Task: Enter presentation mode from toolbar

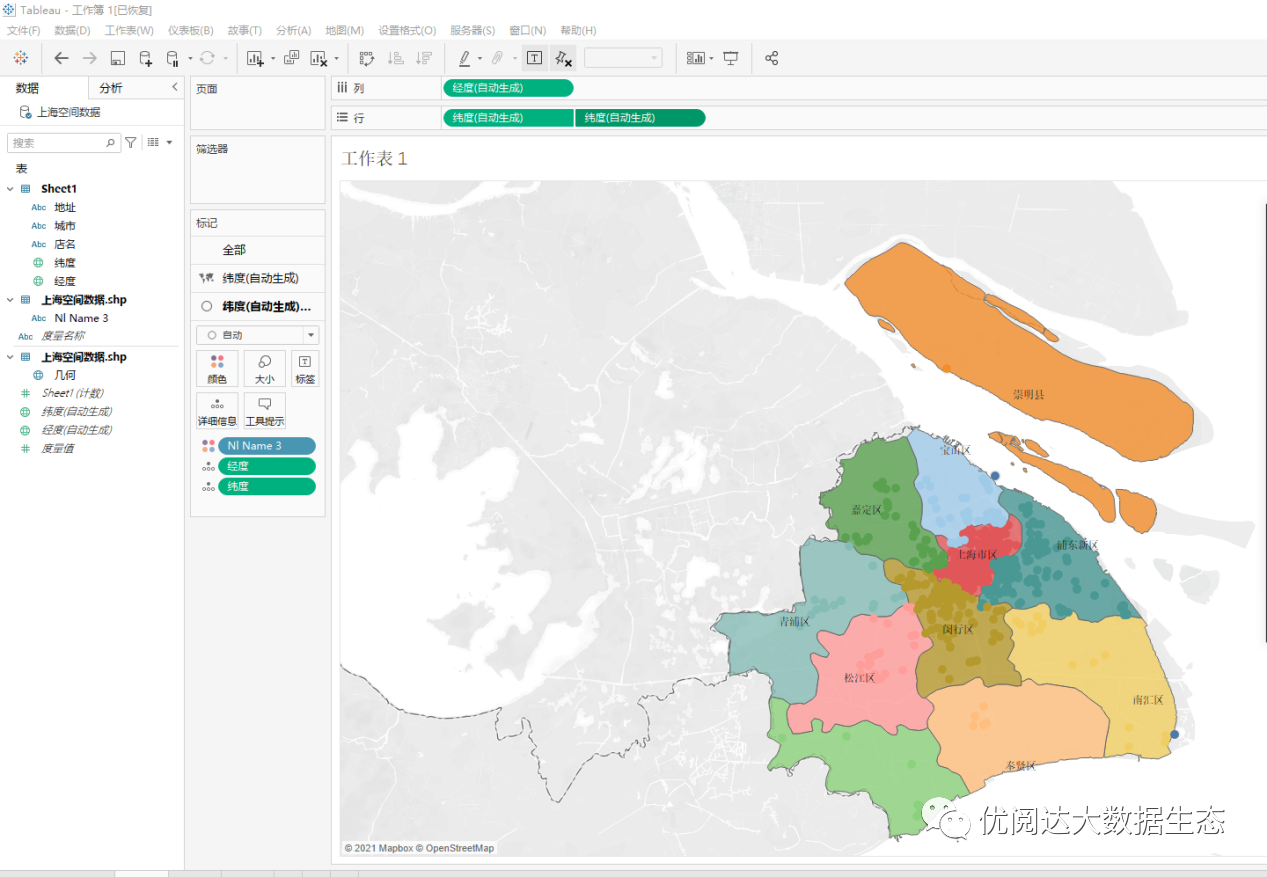Action: tap(731, 58)
